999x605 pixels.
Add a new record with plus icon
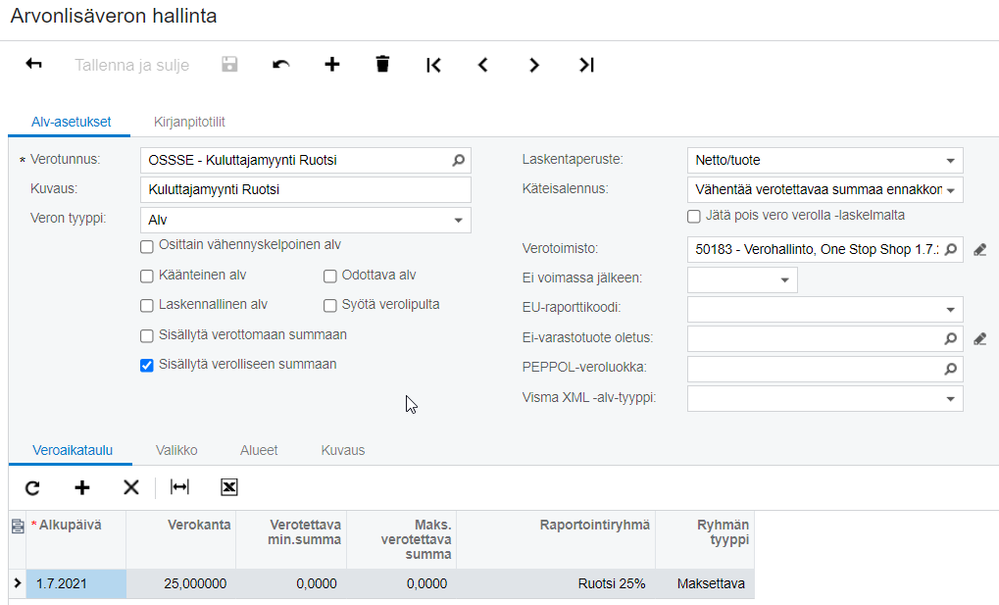pyautogui.click(x=332, y=65)
